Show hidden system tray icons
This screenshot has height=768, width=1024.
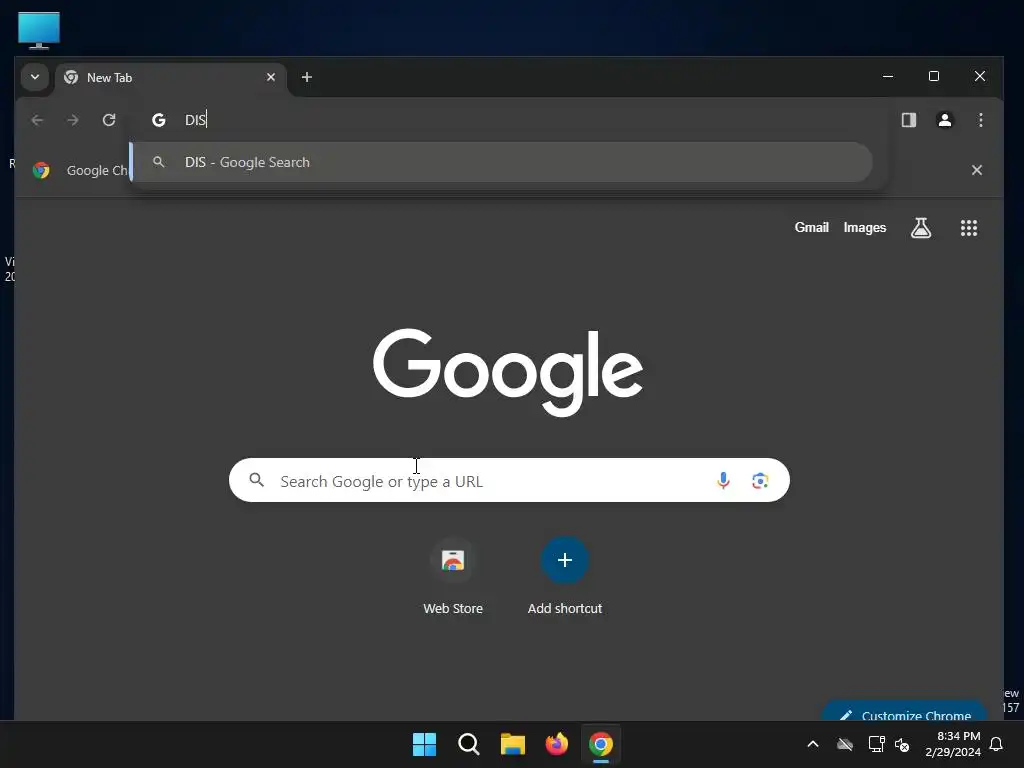click(x=813, y=744)
